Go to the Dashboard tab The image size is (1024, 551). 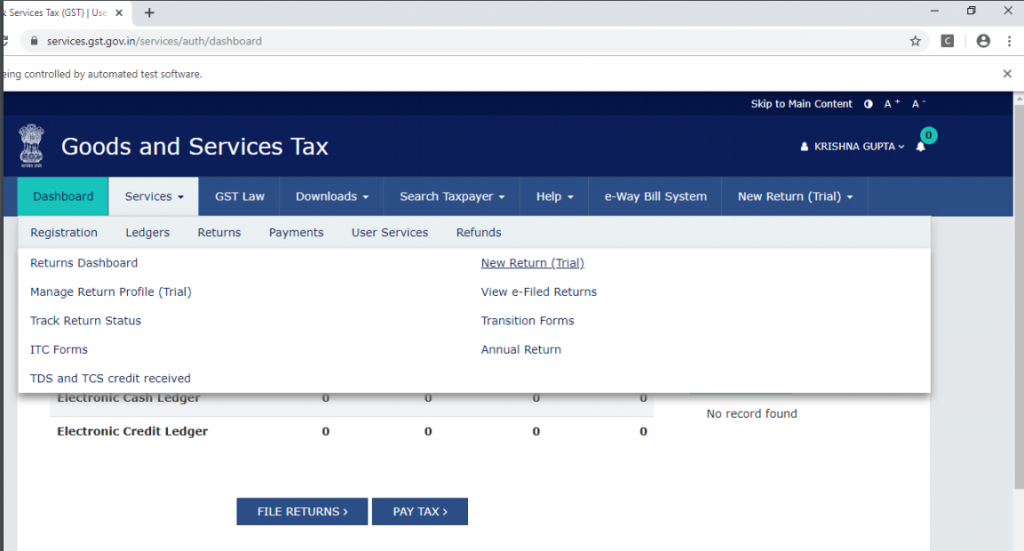coord(63,197)
